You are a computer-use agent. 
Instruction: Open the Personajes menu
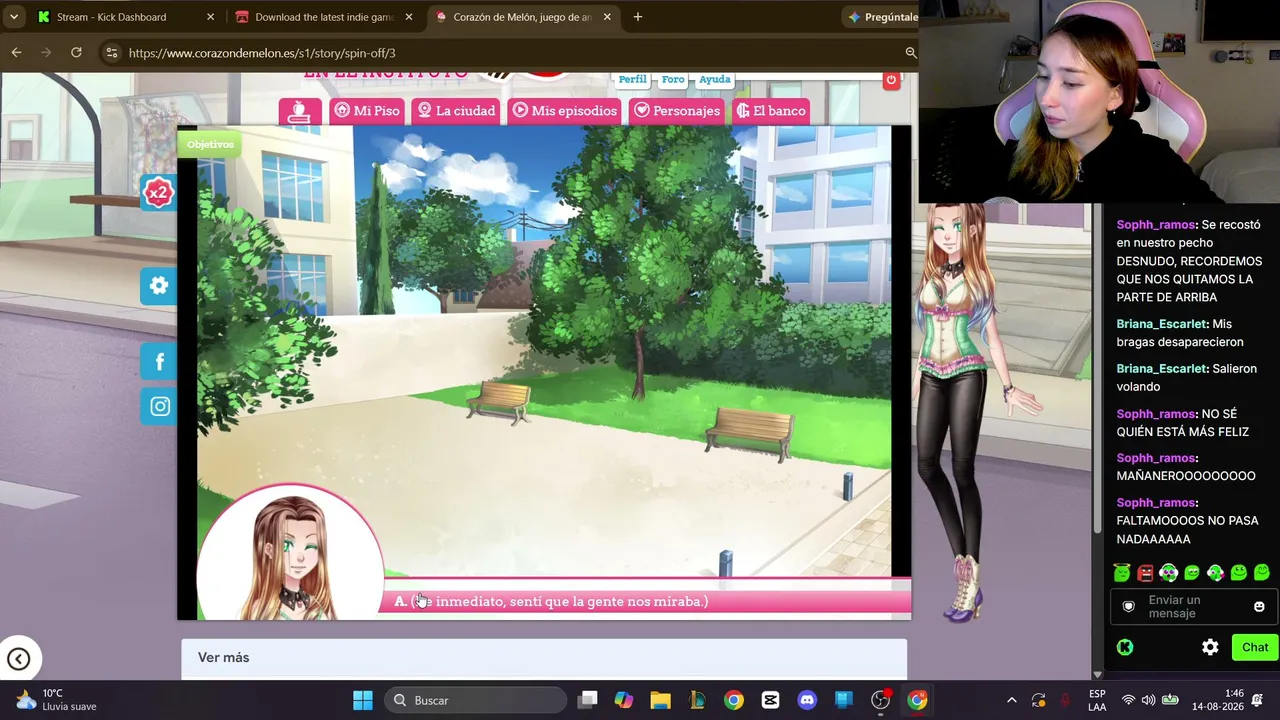[x=677, y=111]
